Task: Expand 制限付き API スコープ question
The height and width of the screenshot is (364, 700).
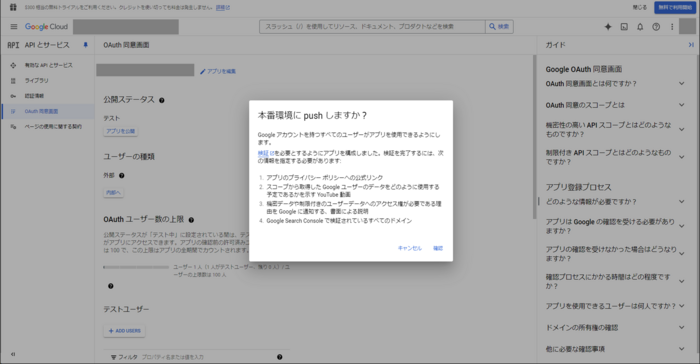Action: [615, 157]
